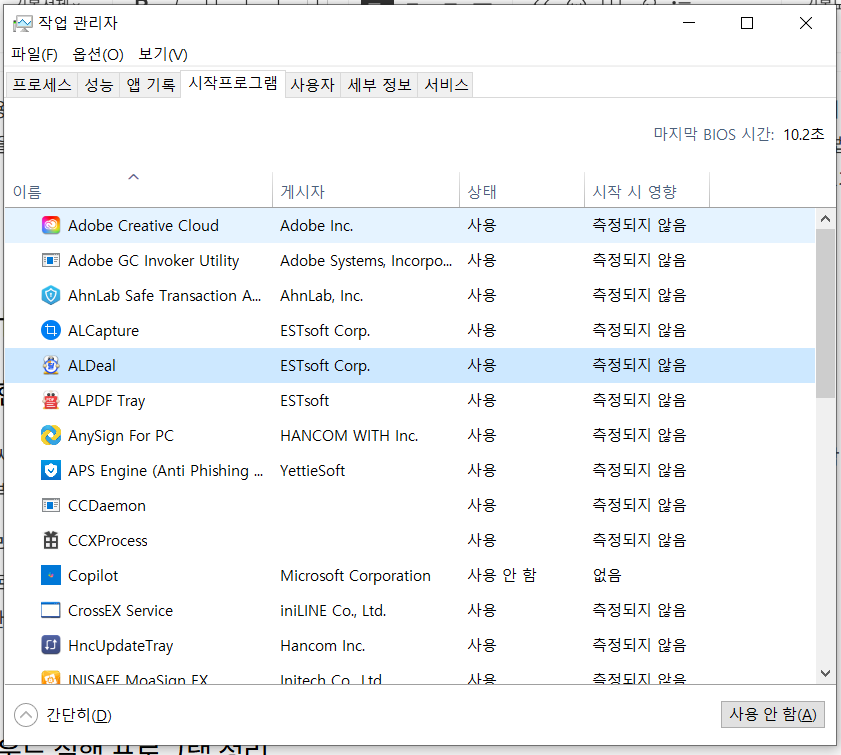Click publisher AhnLab, Inc.
The height and width of the screenshot is (755, 841).
(321, 295)
